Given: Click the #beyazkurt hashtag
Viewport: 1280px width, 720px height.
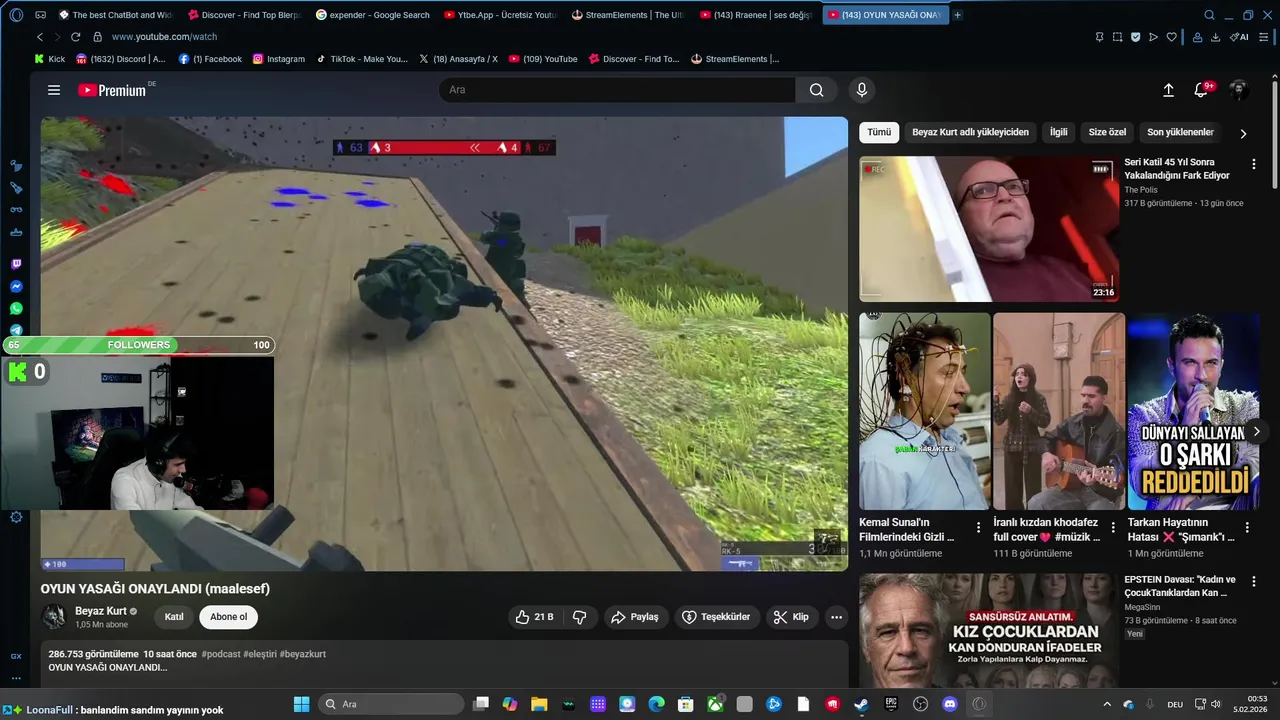Looking at the screenshot, I should tap(302, 654).
